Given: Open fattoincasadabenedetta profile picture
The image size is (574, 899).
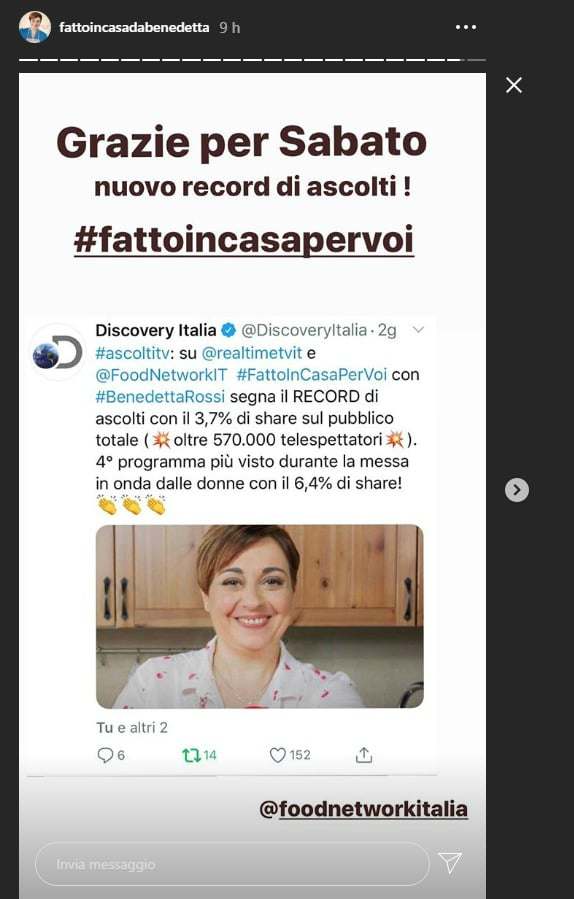Looking at the screenshot, I should tap(34, 27).
